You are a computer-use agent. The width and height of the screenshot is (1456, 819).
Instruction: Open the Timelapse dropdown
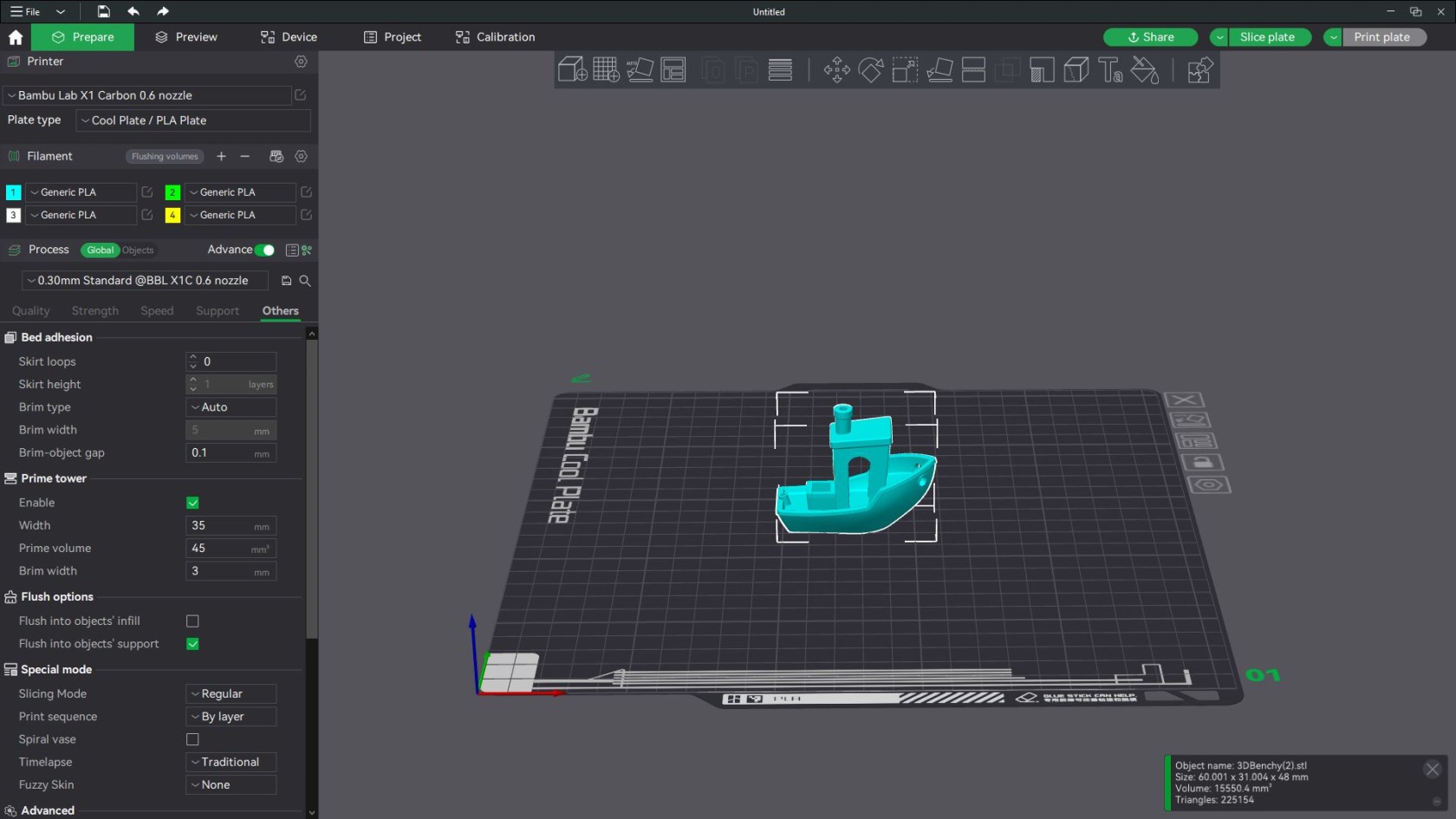231,763
